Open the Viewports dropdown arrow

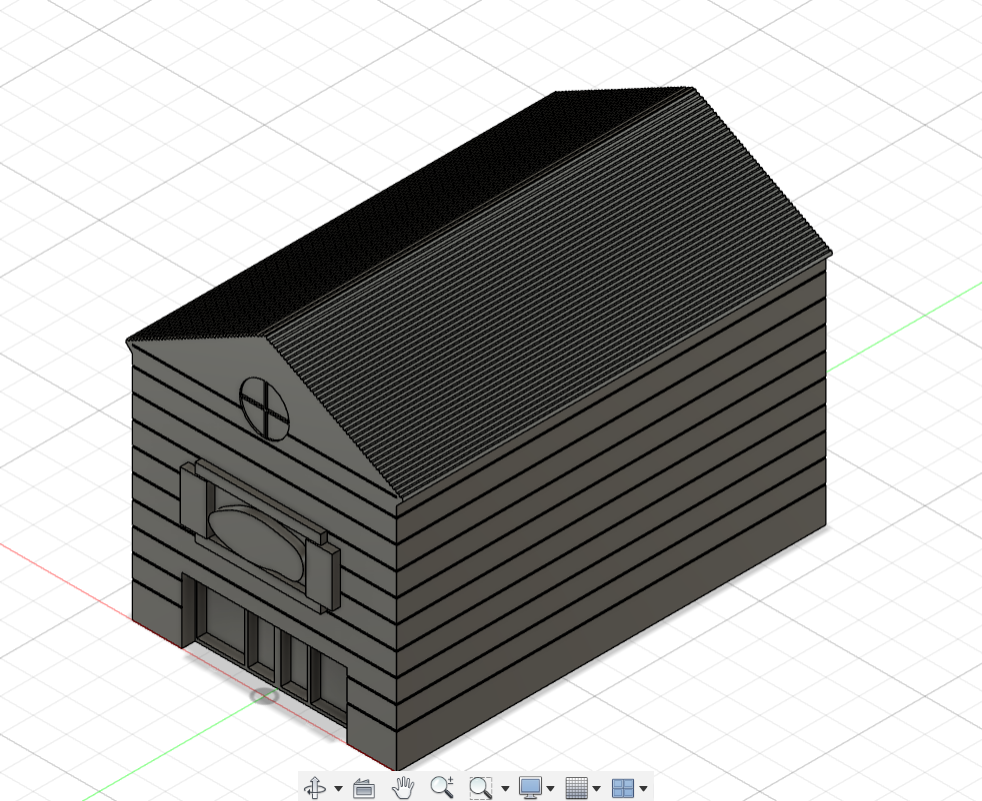point(643,788)
